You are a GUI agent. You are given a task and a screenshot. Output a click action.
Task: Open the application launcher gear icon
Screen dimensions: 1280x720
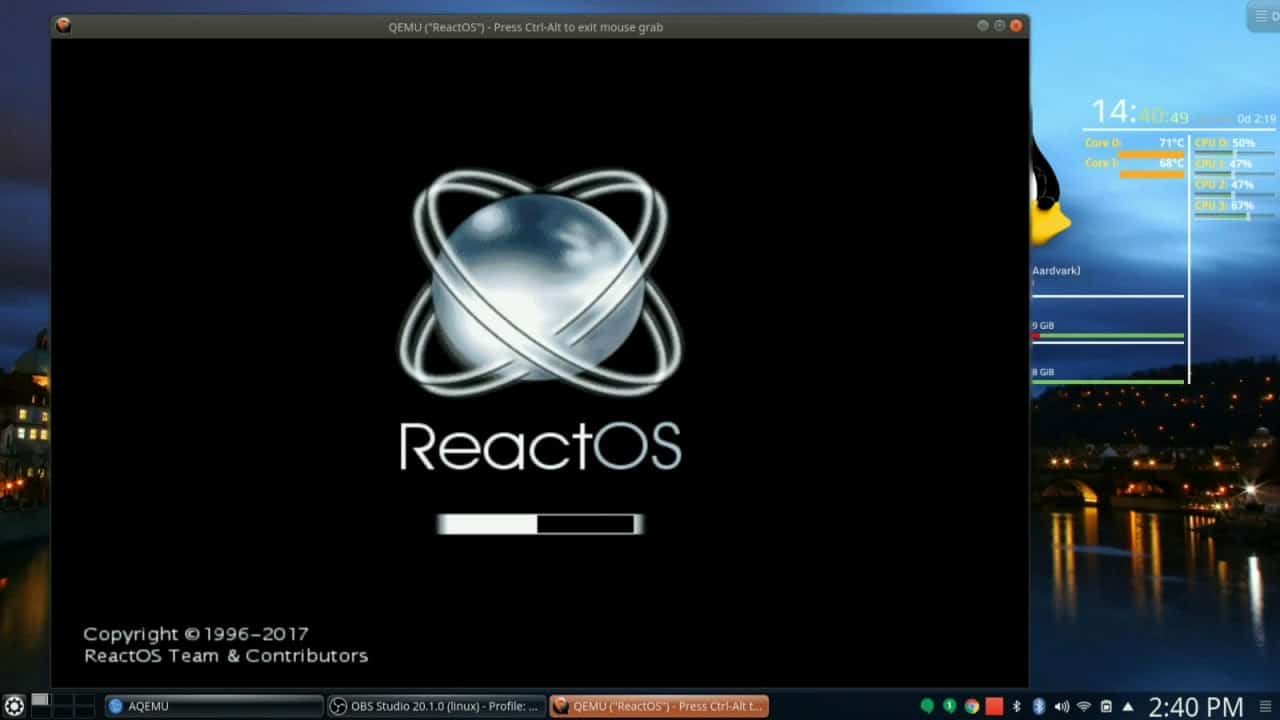[x=14, y=706]
